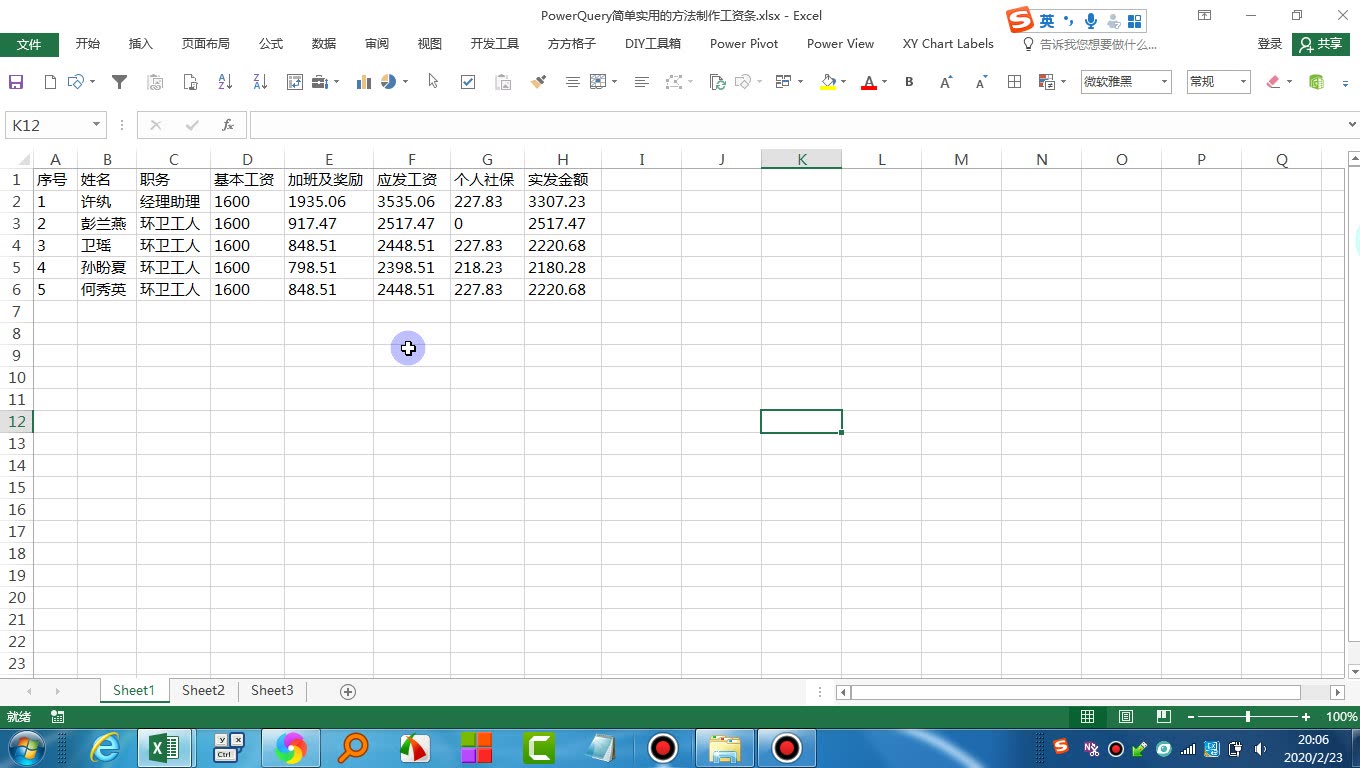Click the refresh all data icon

click(x=717, y=82)
